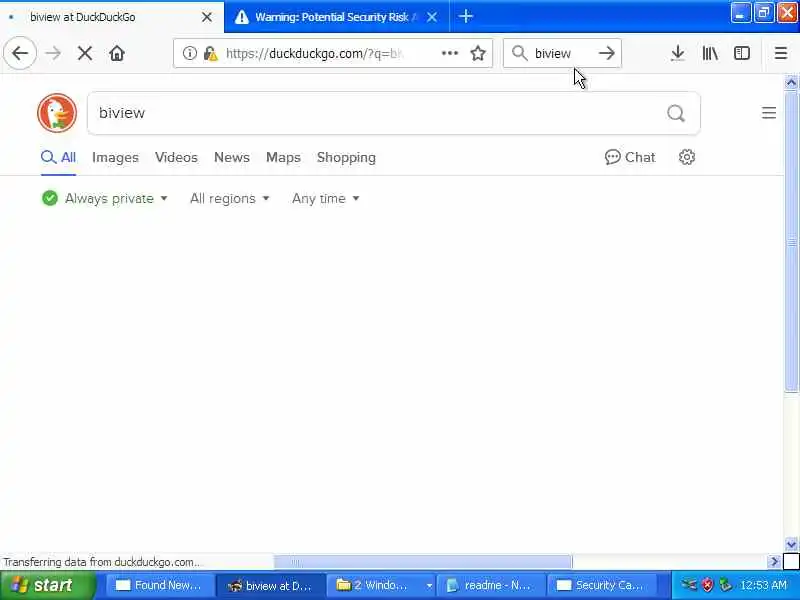Open DuckDuckGo Chat

pos(630,157)
